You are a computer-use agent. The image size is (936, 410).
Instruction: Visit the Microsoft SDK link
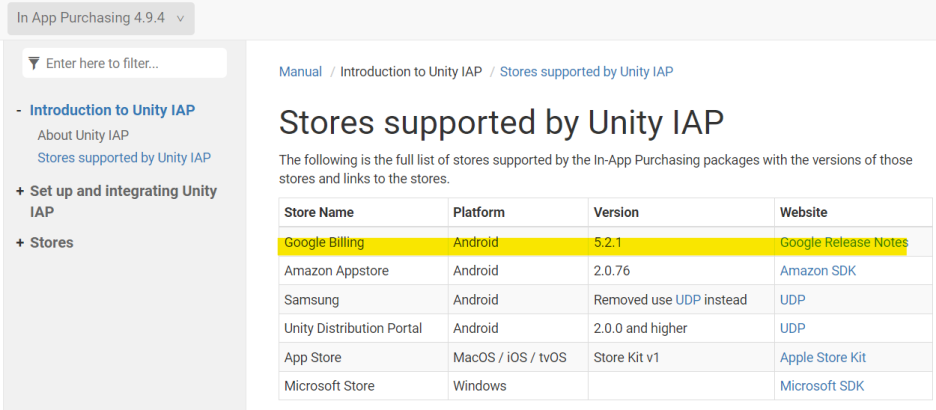point(821,386)
